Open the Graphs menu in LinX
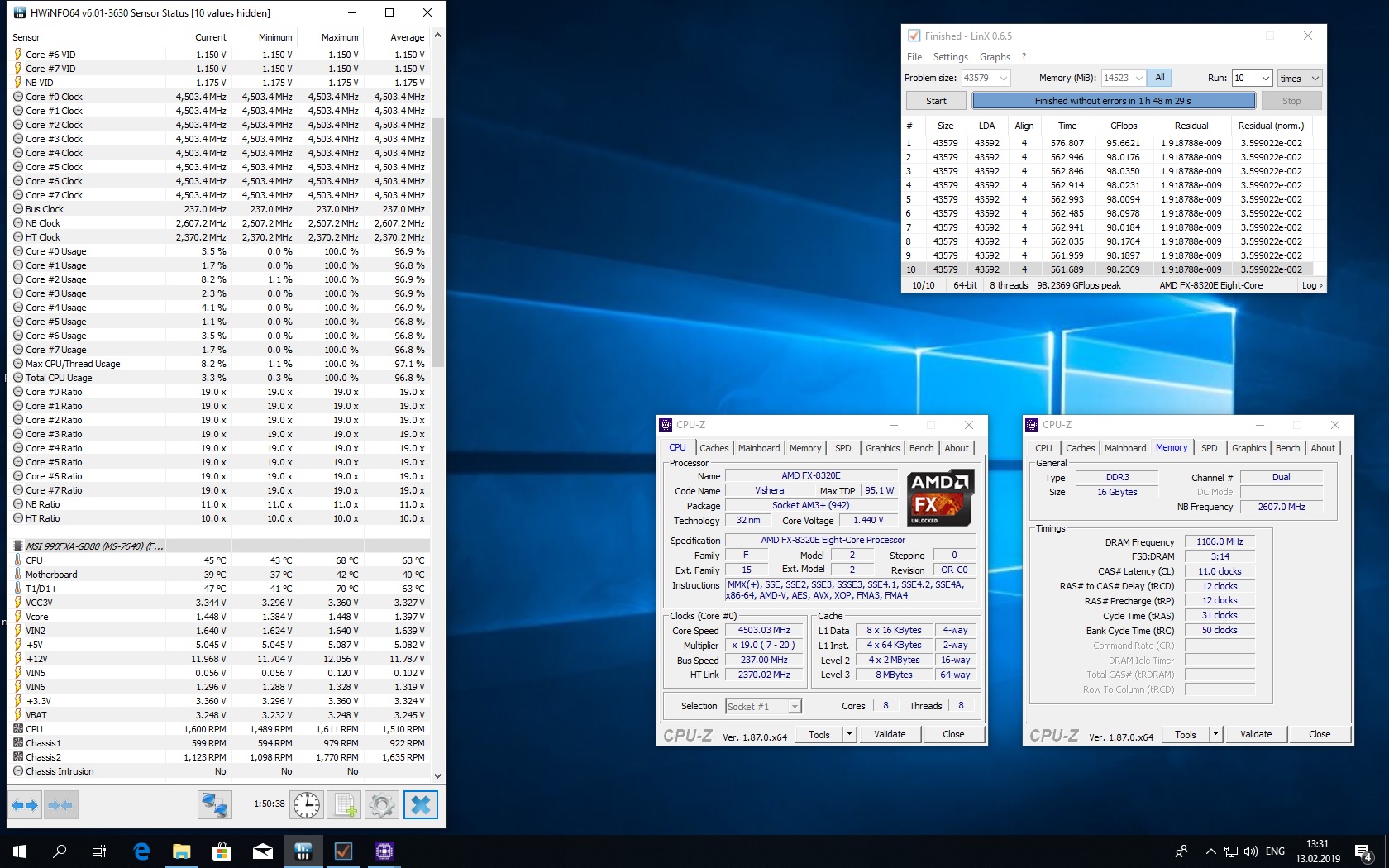 [995, 57]
